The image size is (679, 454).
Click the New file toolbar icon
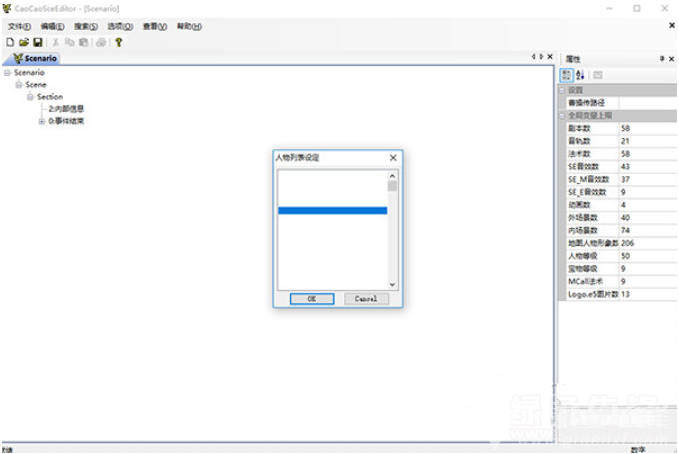tap(10, 42)
